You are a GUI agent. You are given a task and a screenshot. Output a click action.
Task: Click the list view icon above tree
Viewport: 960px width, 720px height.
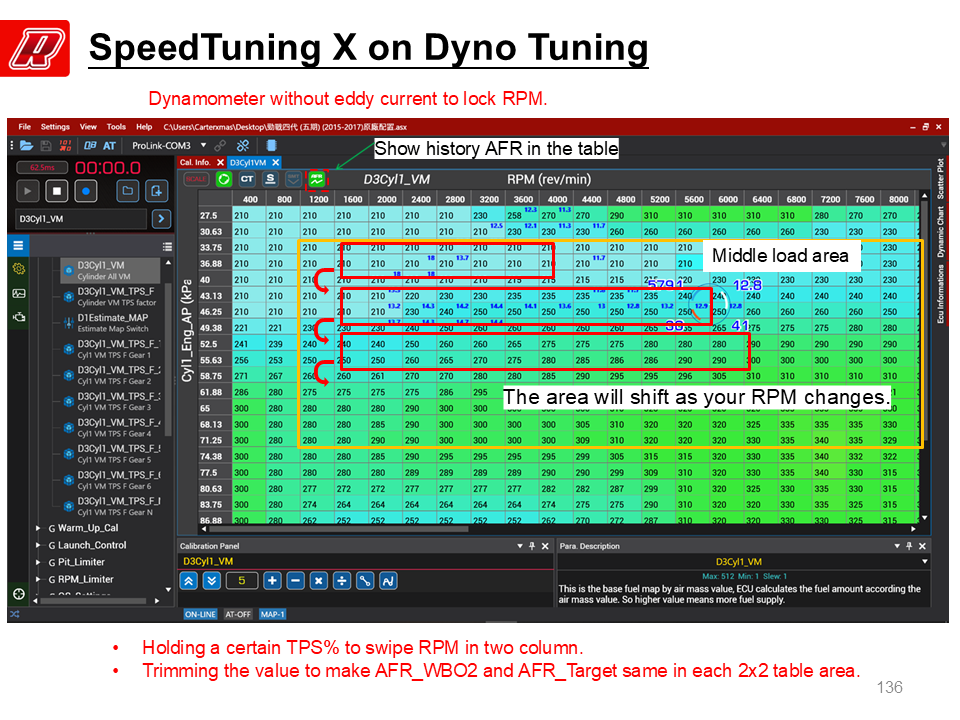pos(167,247)
